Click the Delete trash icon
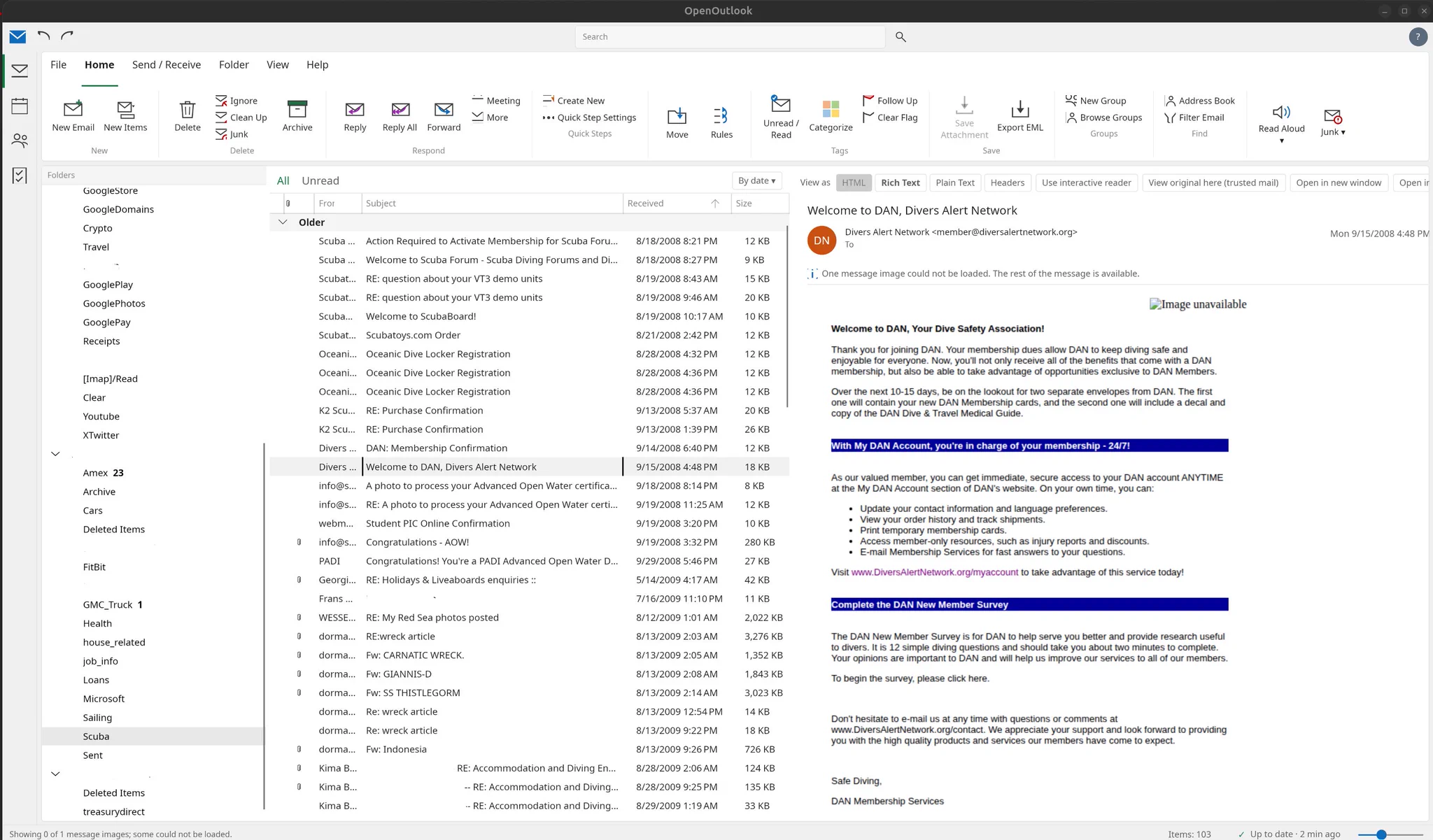This screenshot has width=1433, height=840. click(187, 109)
